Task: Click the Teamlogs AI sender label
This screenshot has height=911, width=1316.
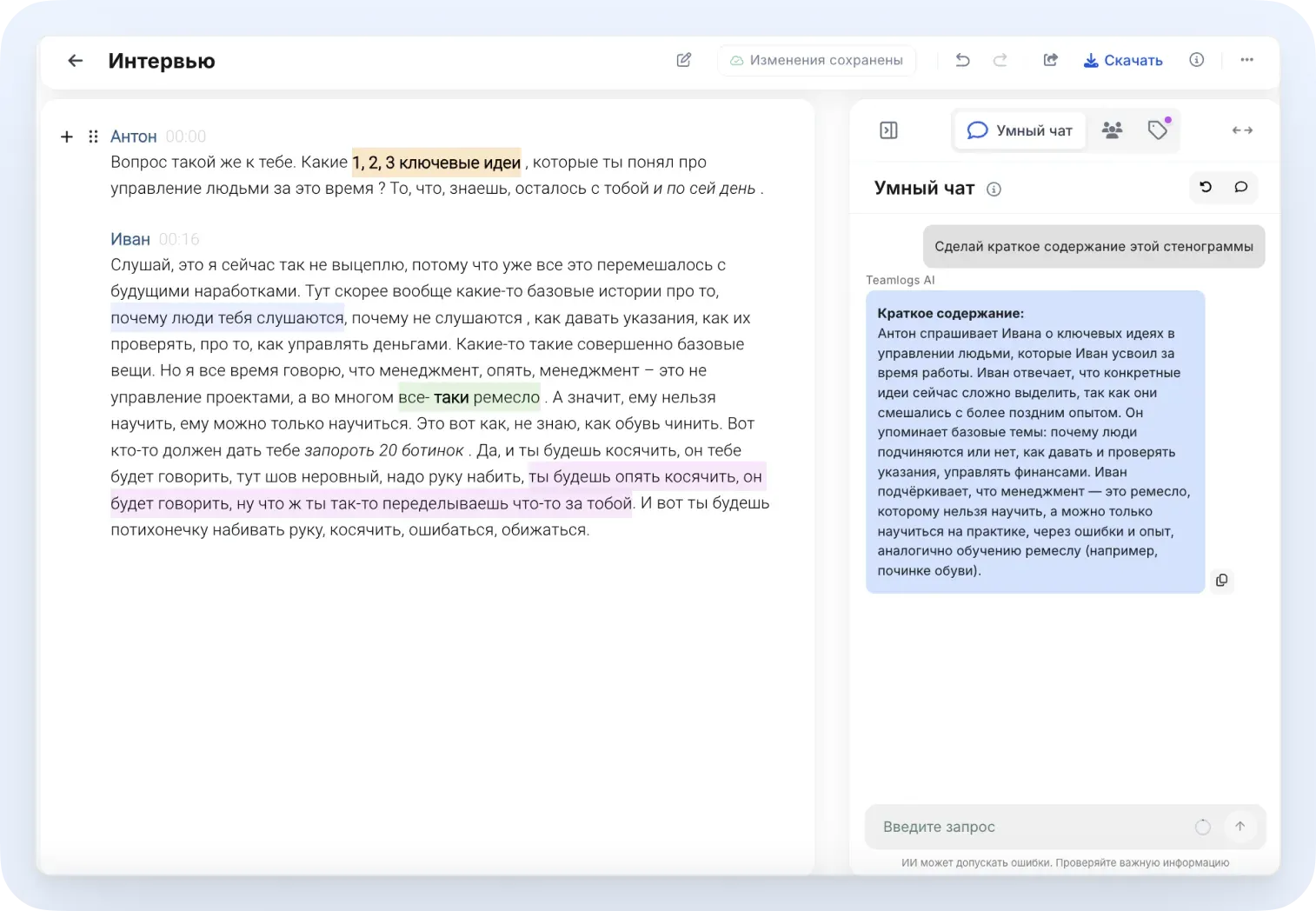Action: [x=901, y=280]
